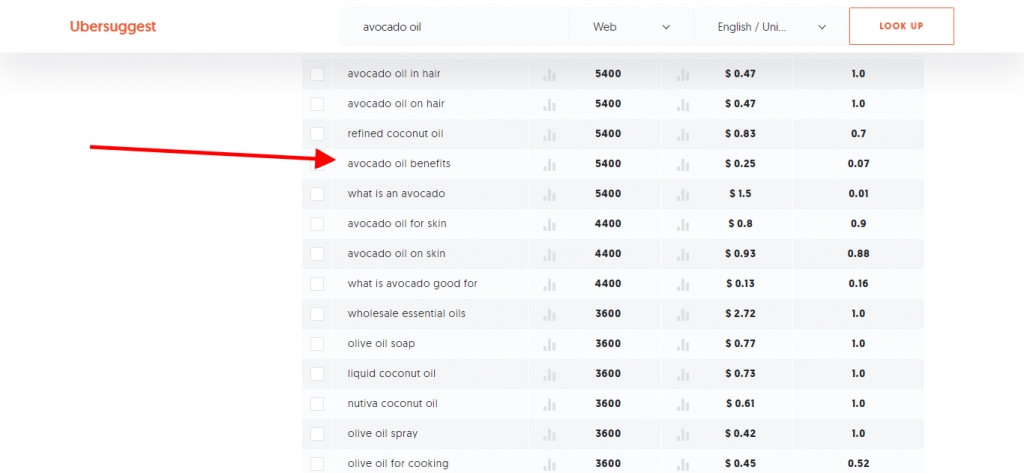Tick the checkbox for 'avocado oil in hair'
The image size is (1024, 473).
(317, 74)
